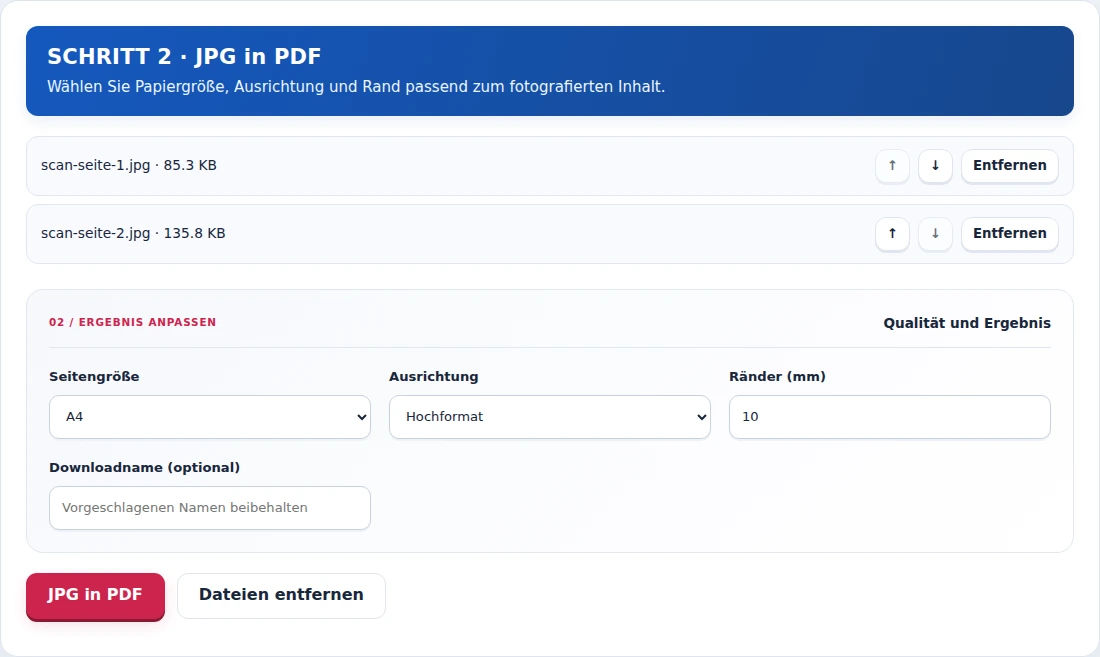Remove scan-seite-1.jpg via Entfernen button

1010,166
